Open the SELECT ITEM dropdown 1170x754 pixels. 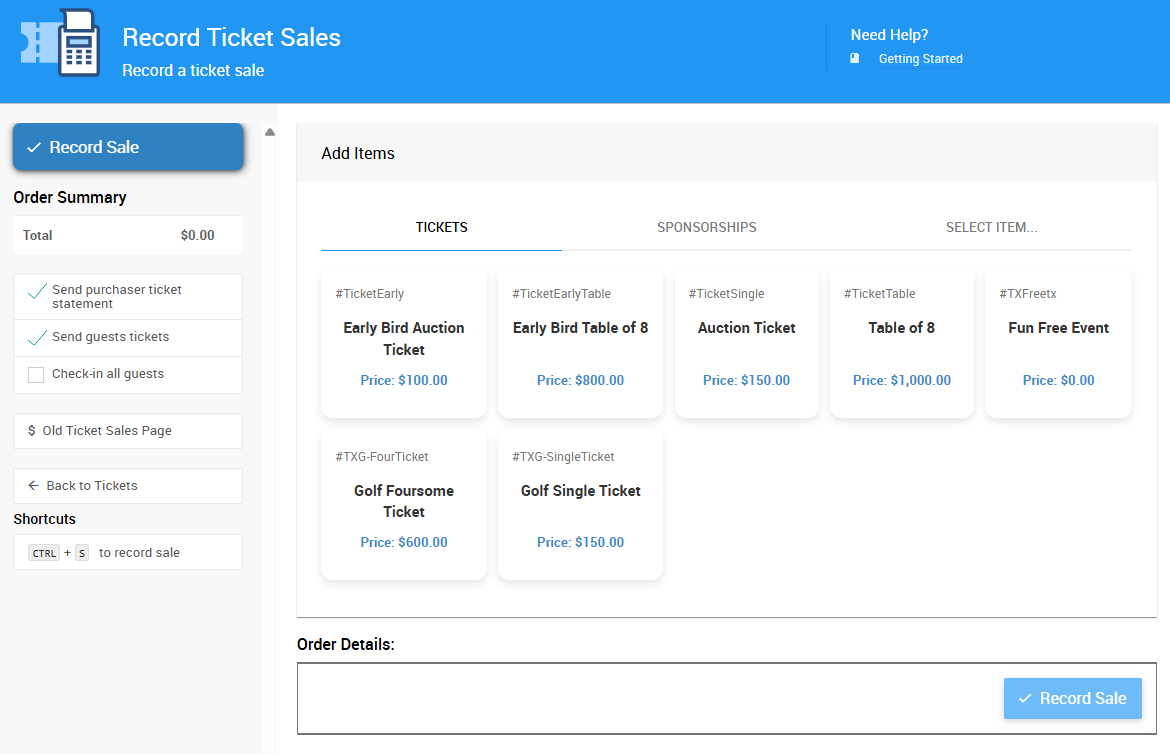pyautogui.click(x=992, y=227)
